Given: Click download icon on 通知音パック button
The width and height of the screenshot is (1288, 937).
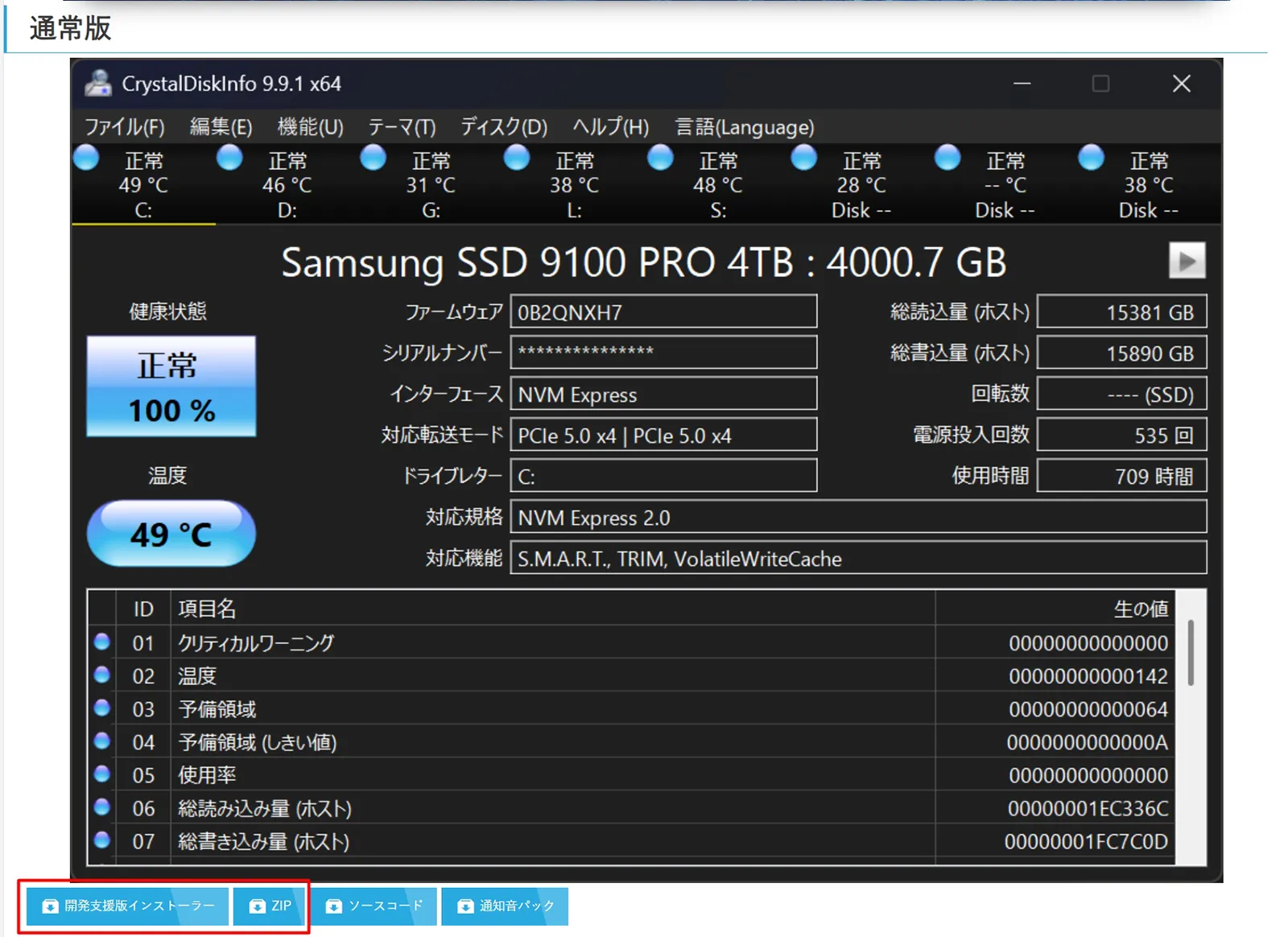Looking at the screenshot, I should [x=465, y=906].
